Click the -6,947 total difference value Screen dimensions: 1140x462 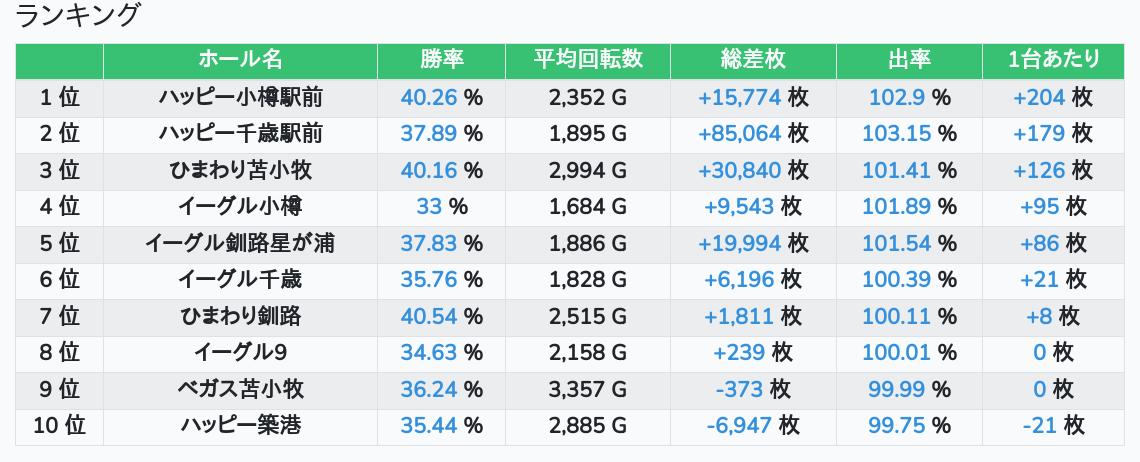pyautogui.click(x=739, y=426)
